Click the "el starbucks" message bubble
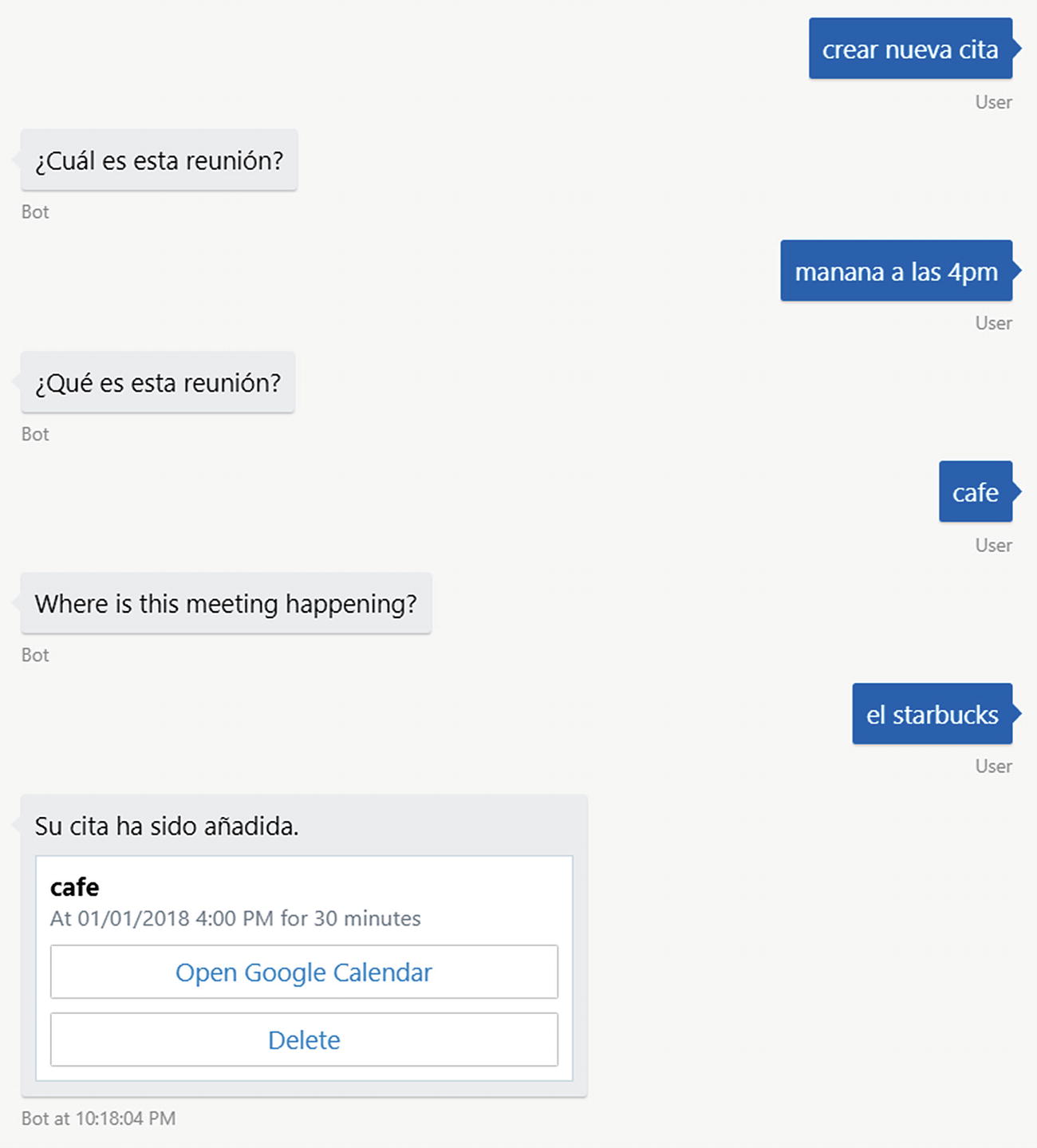The height and width of the screenshot is (1148, 1037). pyautogui.click(x=932, y=714)
